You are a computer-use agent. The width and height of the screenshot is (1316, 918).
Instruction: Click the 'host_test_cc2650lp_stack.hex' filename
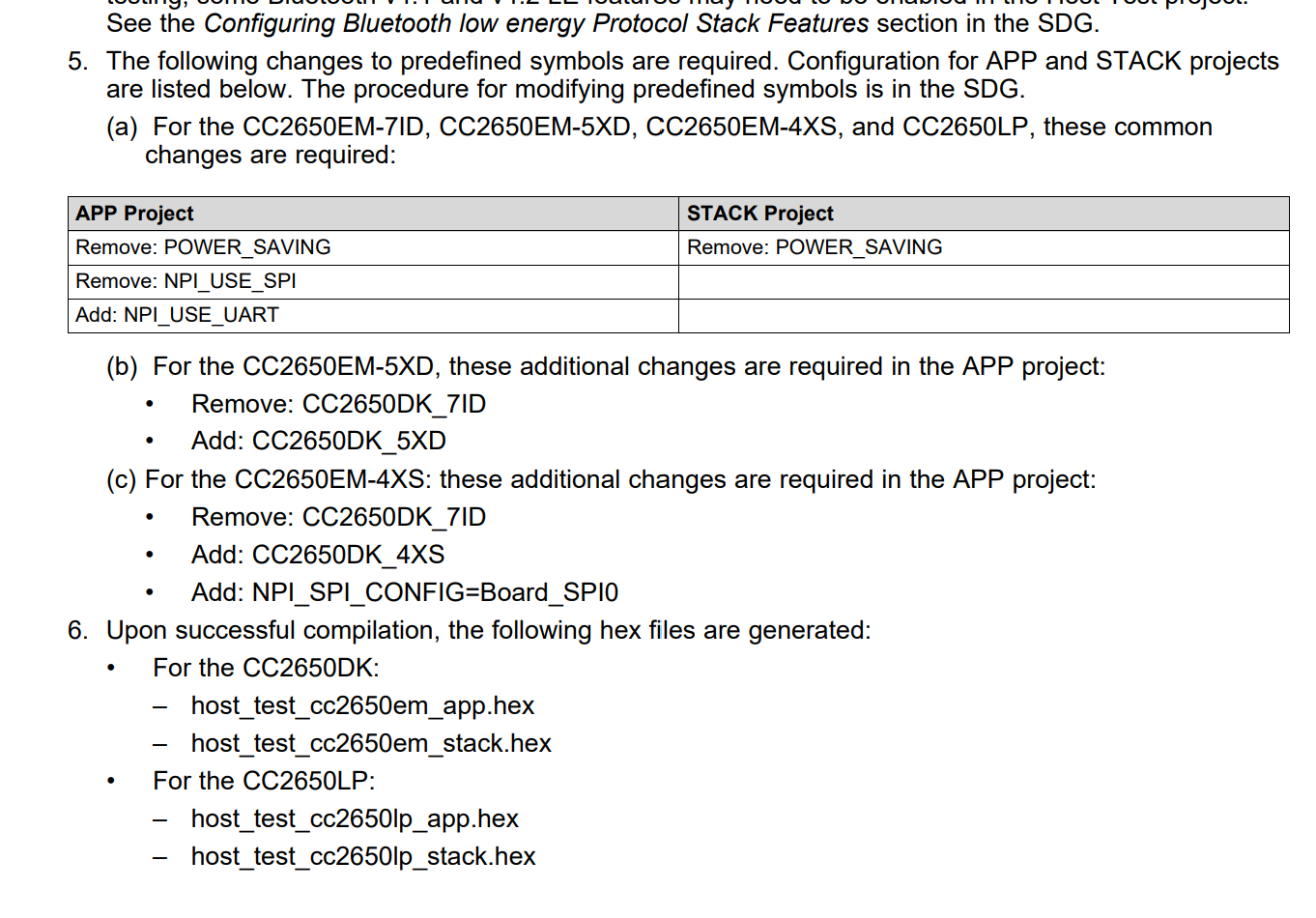click(x=363, y=856)
